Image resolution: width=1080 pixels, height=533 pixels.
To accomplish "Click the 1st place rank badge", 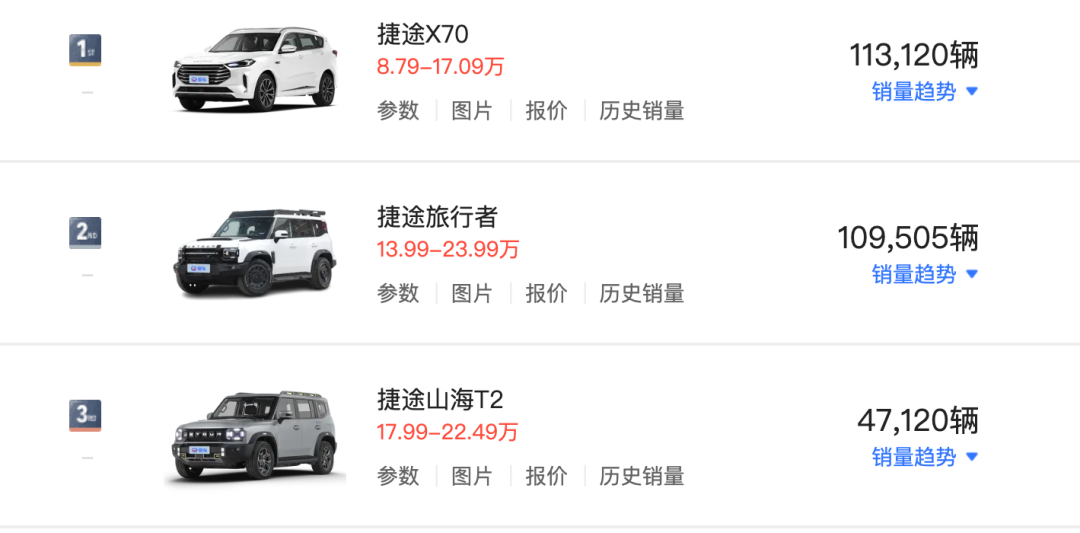I will pos(85,50).
